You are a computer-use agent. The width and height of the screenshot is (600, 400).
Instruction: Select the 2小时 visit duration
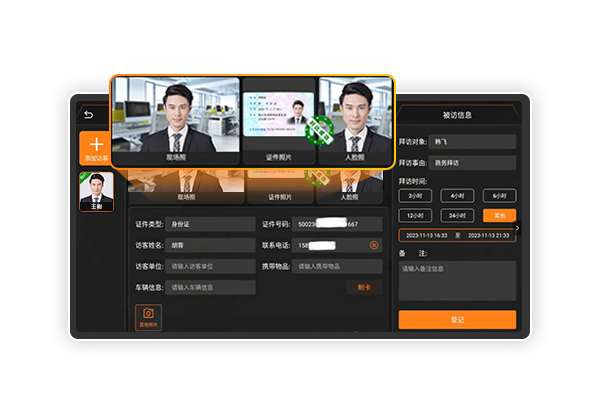[415, 196]
